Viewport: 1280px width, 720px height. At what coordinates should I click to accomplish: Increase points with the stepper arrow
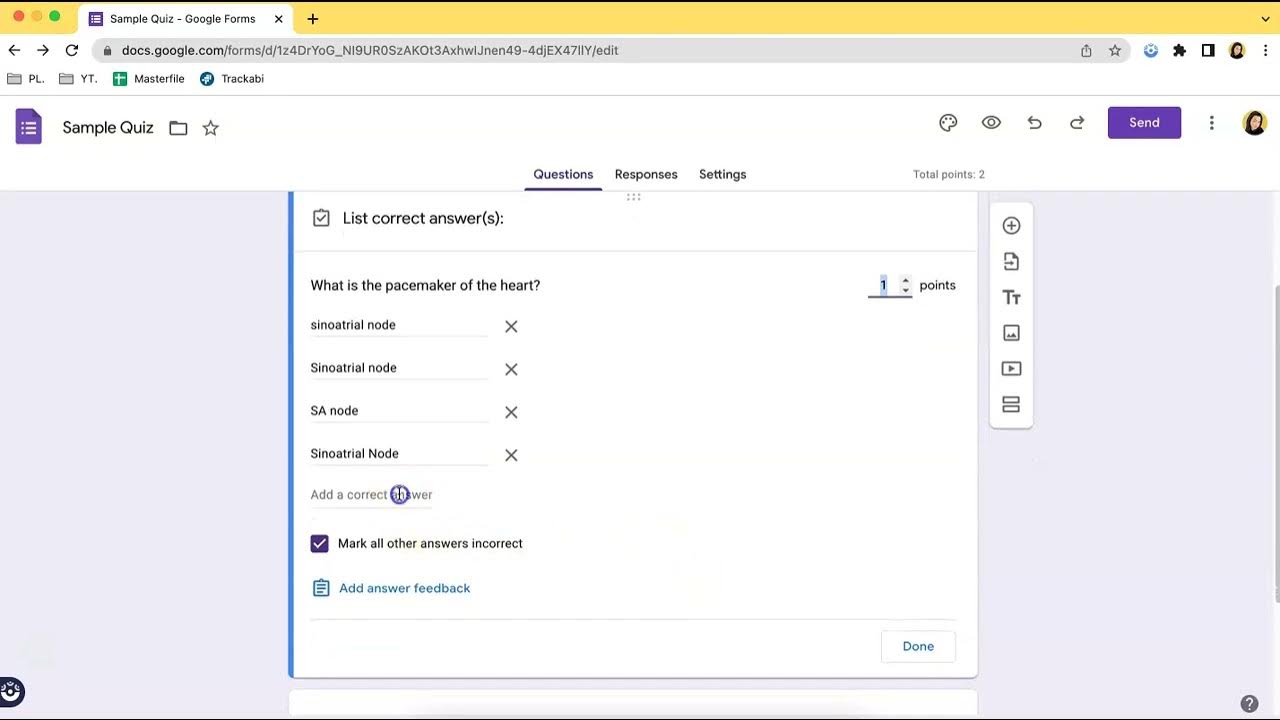tap(905, 280)
